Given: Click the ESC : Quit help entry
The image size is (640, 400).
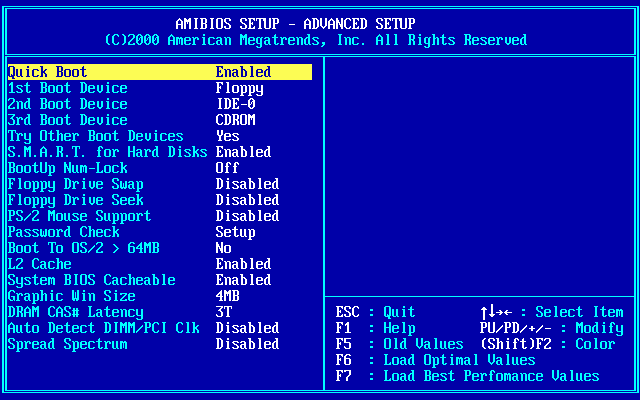Looking at the screenshot, I should click(x=376, y=312).
